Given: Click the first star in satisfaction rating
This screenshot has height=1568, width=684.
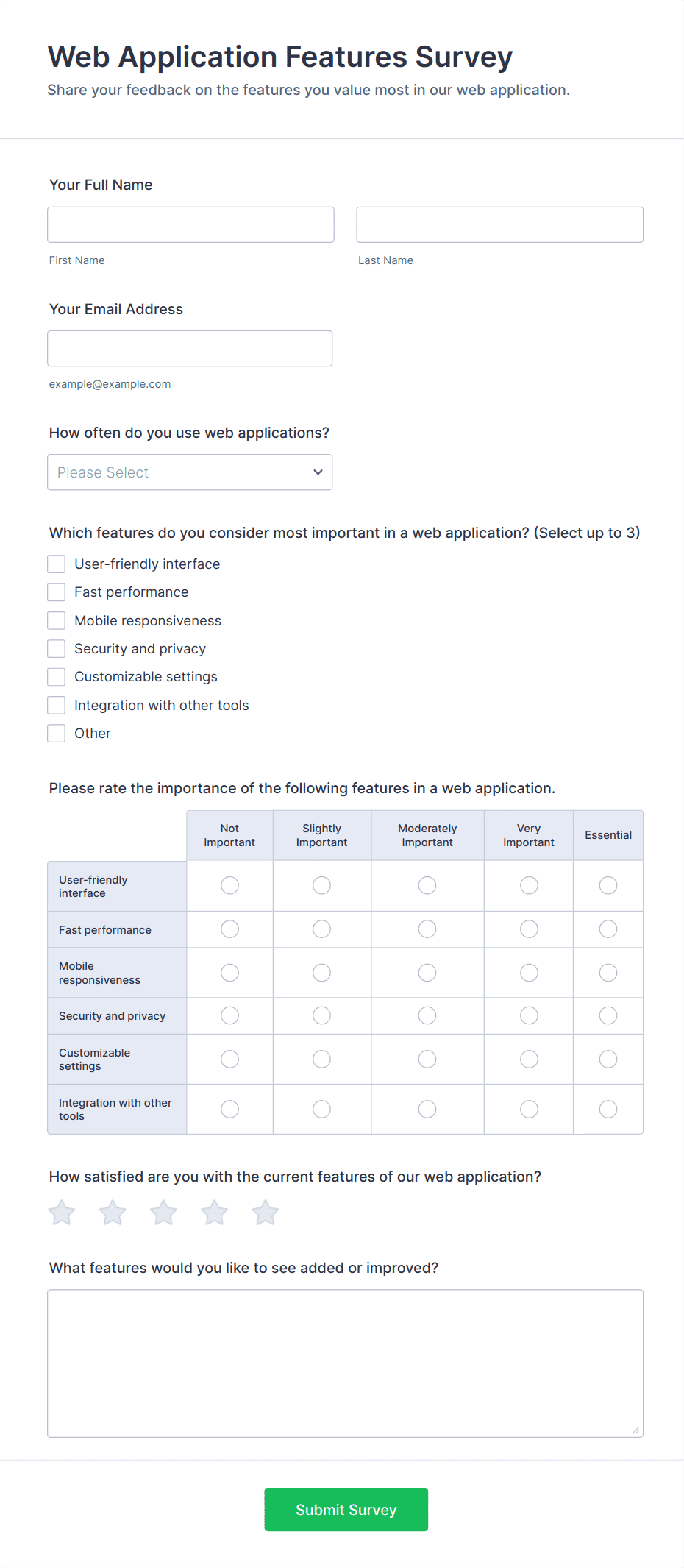Looking at the screenshot, I should point(62,1212).
